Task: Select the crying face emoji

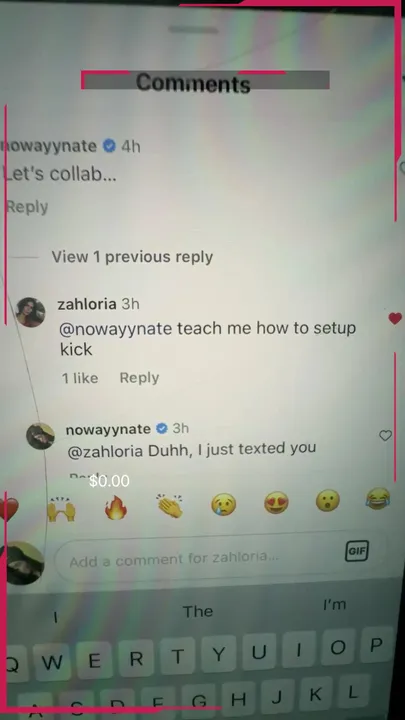Action: pos(224,504)
